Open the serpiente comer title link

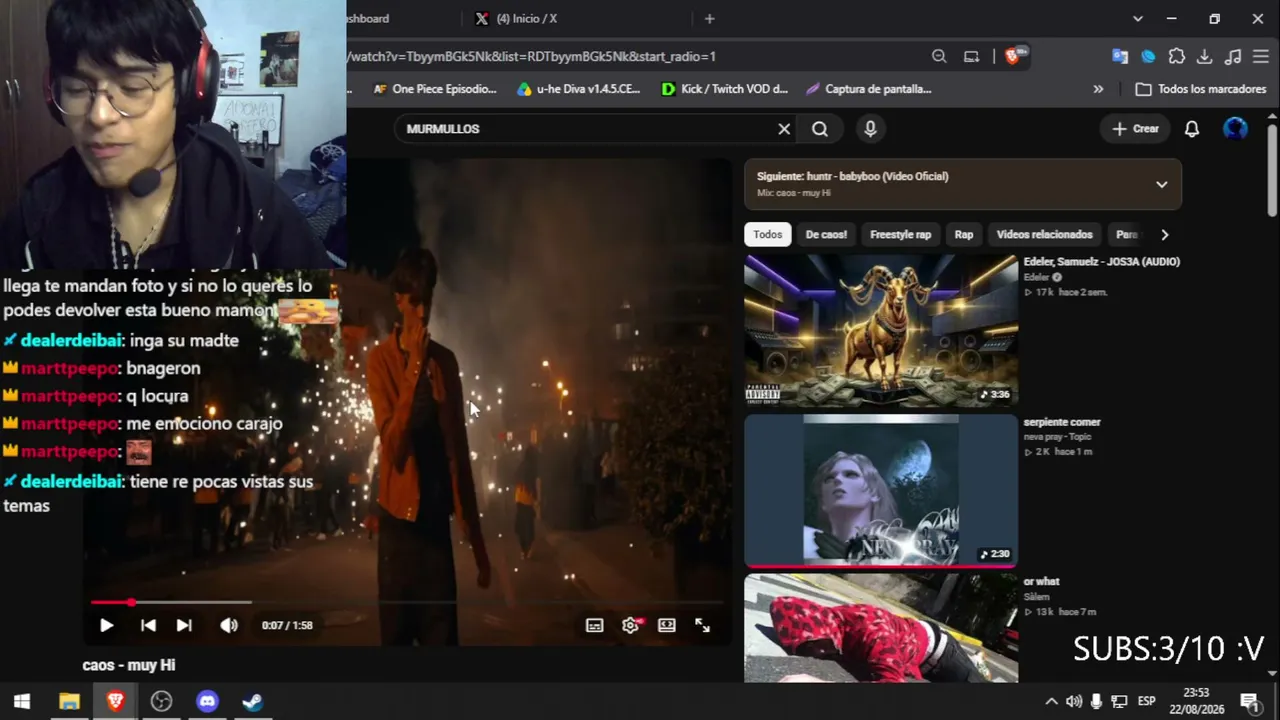click(1062, 421)
